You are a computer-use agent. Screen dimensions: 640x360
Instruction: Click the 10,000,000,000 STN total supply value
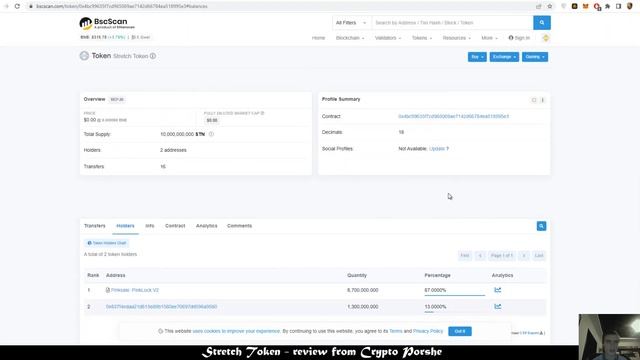[182, 134]
